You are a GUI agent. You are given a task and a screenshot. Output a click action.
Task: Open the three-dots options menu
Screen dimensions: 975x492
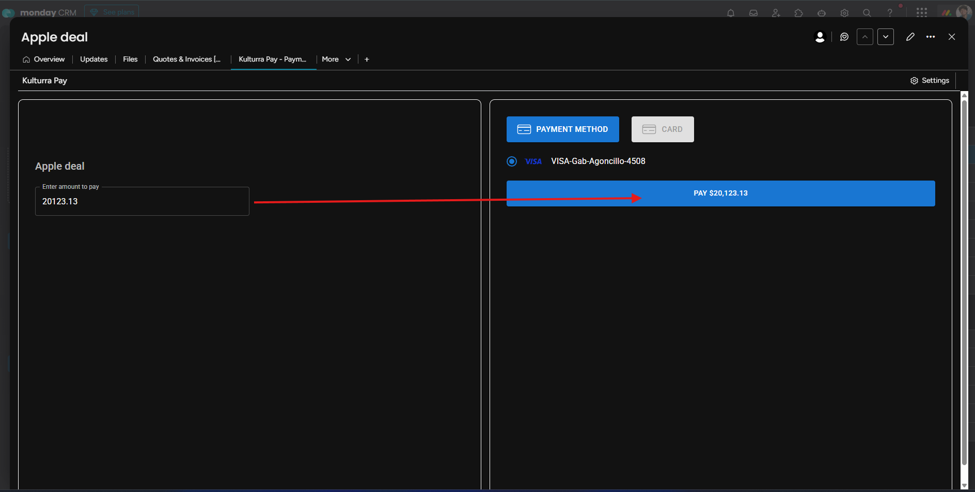coord(930,37)
